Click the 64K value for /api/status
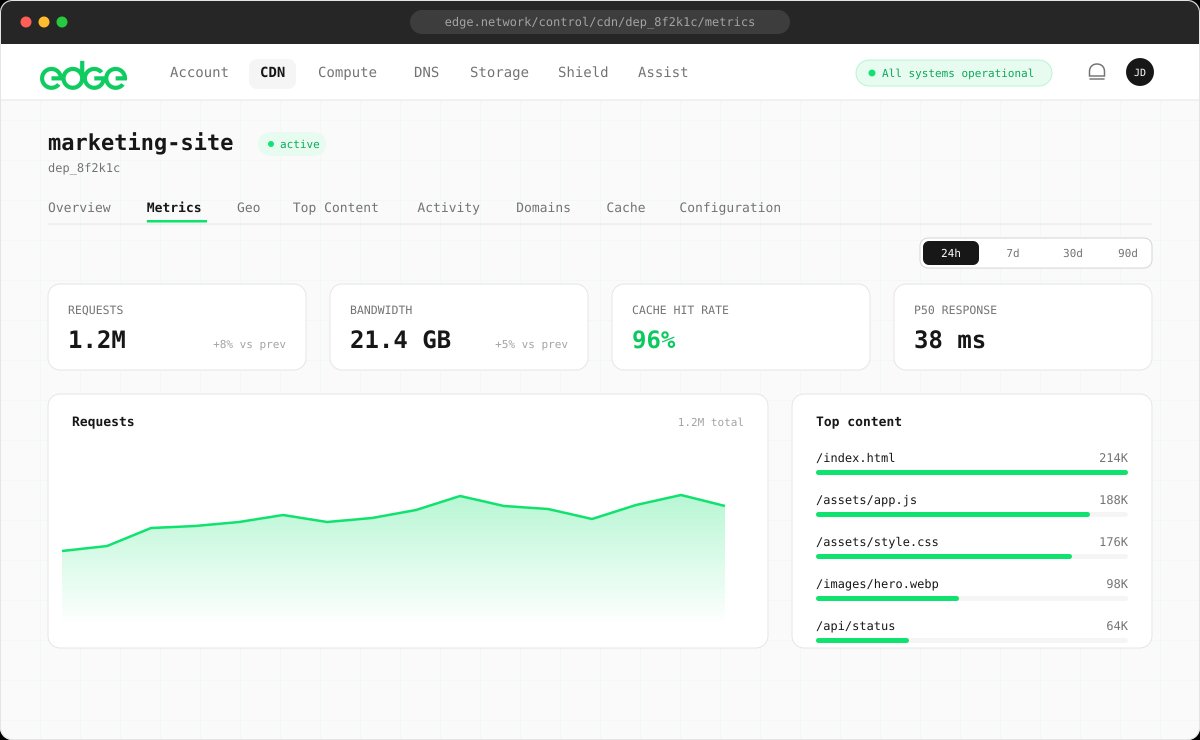This screenshot has width=1200, height=740. pyautogui.click(x=1116, y=626)
